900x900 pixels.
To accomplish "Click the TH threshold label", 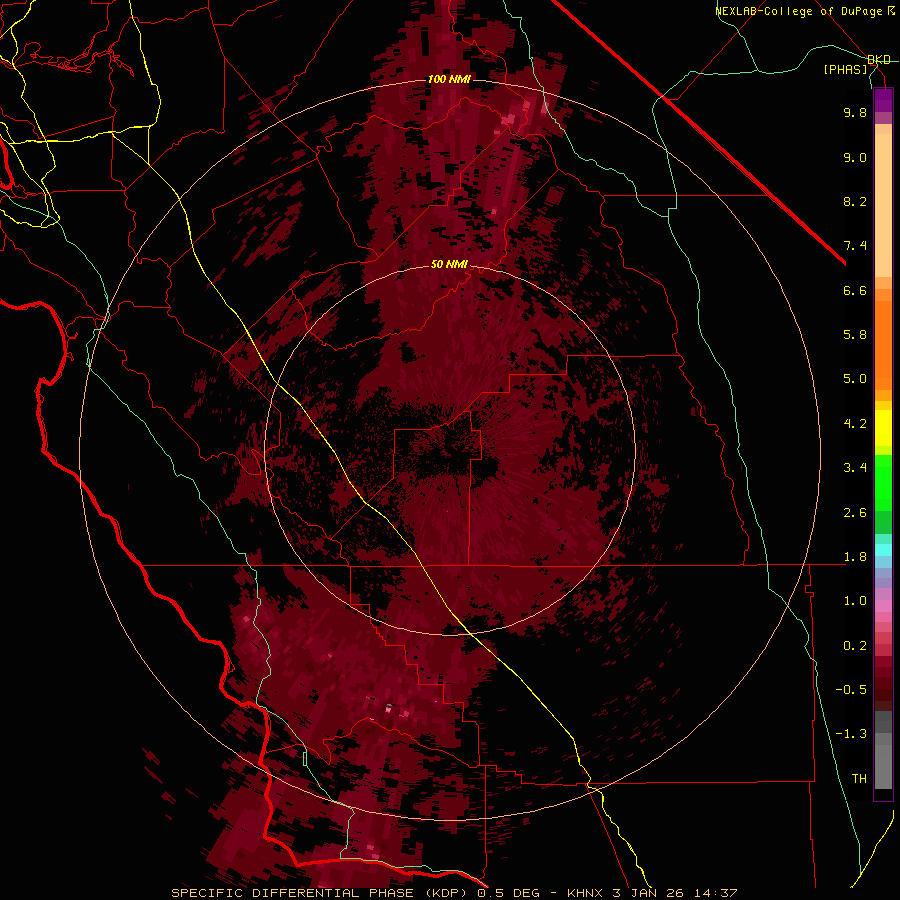I will [x=859, y=779].
